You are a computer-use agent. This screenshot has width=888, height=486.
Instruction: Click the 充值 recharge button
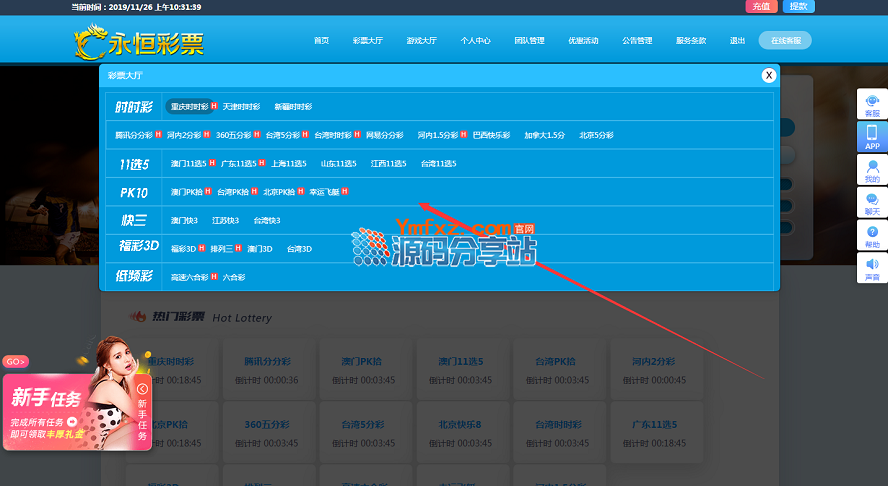pos(761,6)
